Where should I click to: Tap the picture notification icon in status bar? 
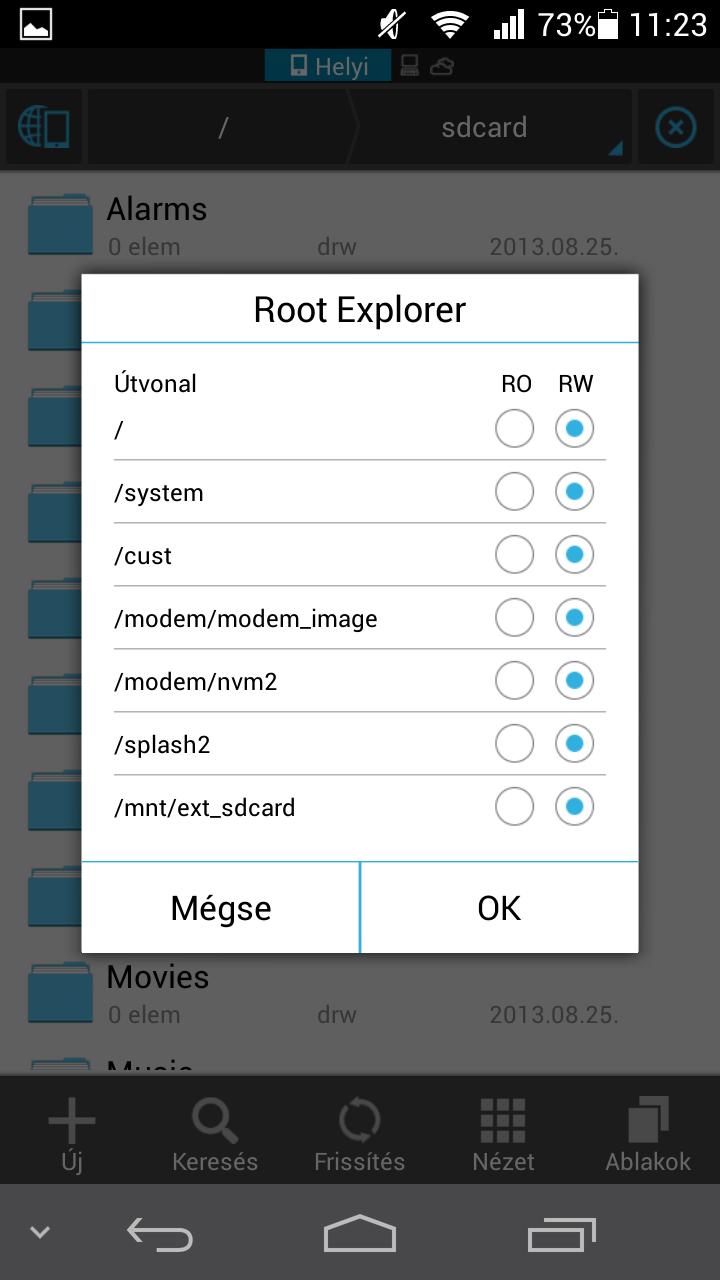point(36,24)
